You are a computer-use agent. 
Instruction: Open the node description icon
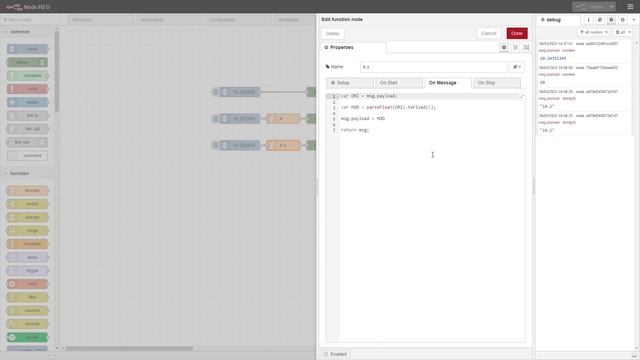(515, 47)
